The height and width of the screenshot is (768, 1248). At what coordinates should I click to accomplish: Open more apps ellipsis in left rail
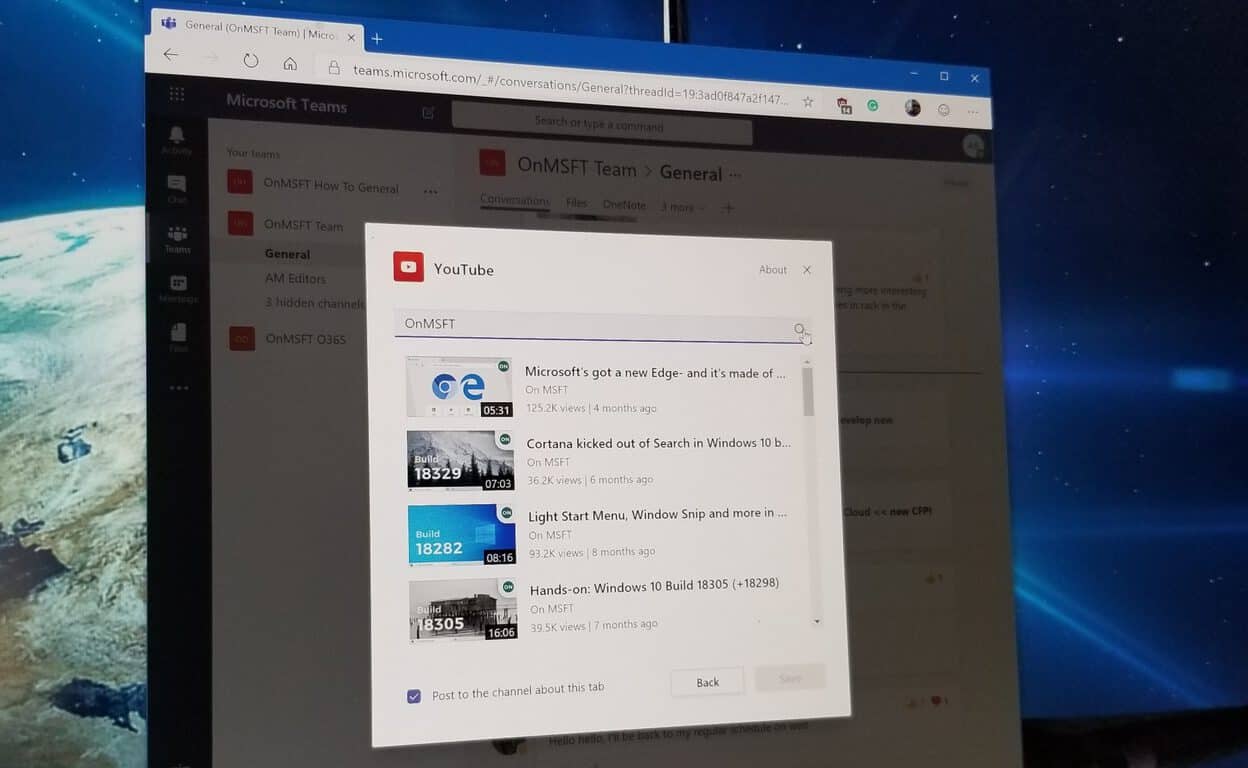pos(179,387)
